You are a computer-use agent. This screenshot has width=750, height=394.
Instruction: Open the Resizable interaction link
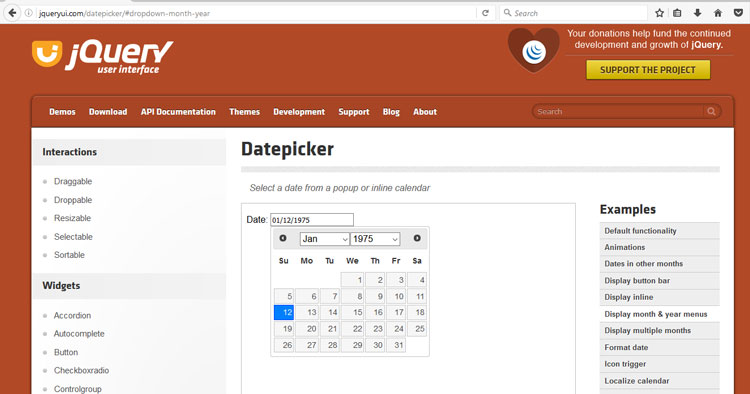coord(72,218)
